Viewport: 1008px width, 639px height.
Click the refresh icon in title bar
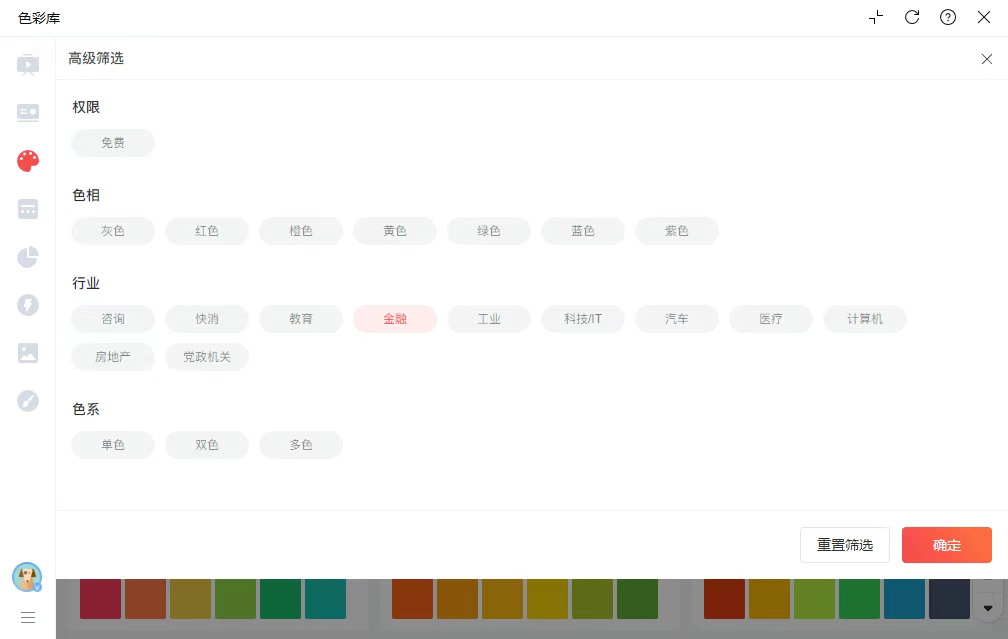pos(912,17)
